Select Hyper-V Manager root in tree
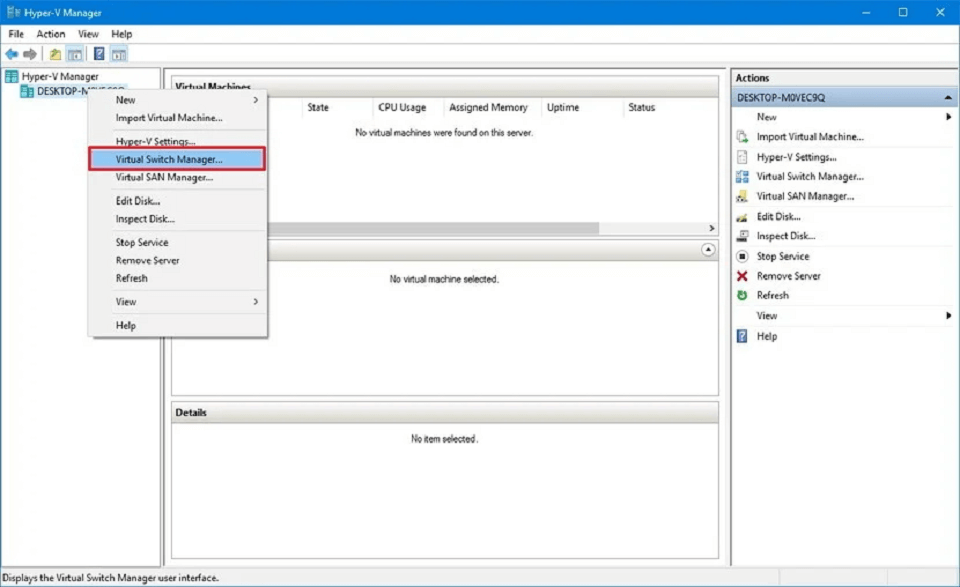Screen dimensions: 960x587 tap(60, 77)
